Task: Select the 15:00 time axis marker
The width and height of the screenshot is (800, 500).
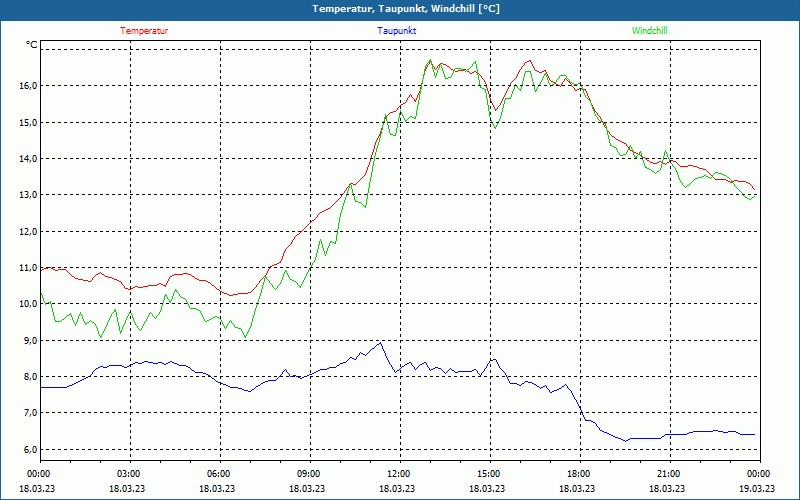Action: point(488,474)
